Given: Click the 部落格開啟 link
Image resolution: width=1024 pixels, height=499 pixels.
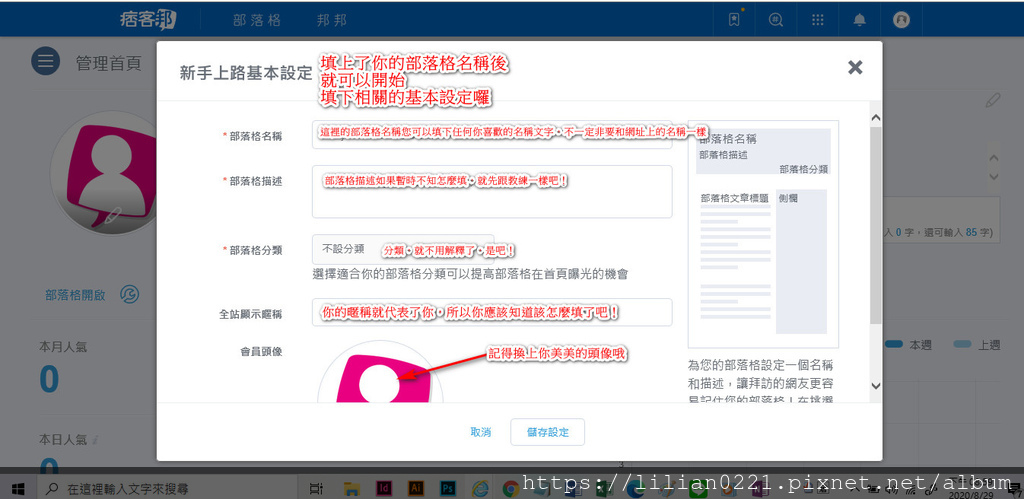Looking at the screenshot, I should click(x=75, y=295).
